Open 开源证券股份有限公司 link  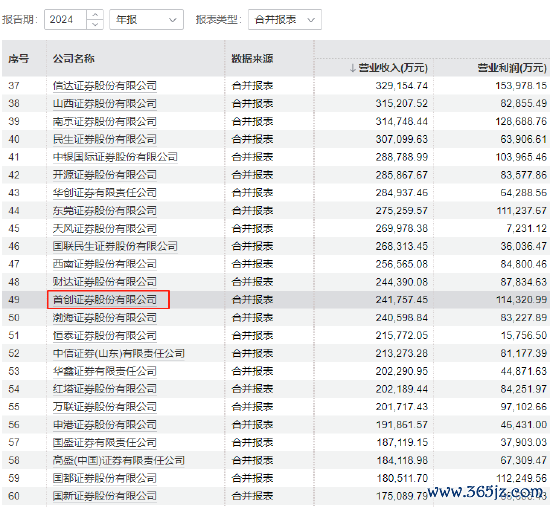[105, 175]
